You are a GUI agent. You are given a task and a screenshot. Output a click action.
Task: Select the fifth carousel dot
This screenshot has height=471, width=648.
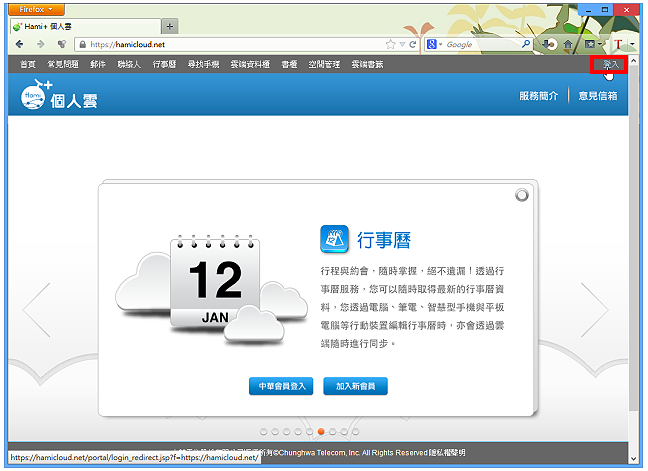pyautogui.click(x=310, y=432)
